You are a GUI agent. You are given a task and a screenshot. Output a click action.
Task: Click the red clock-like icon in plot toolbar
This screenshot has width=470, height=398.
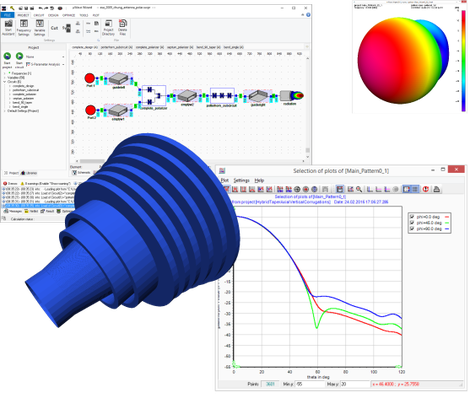[426, 189]
